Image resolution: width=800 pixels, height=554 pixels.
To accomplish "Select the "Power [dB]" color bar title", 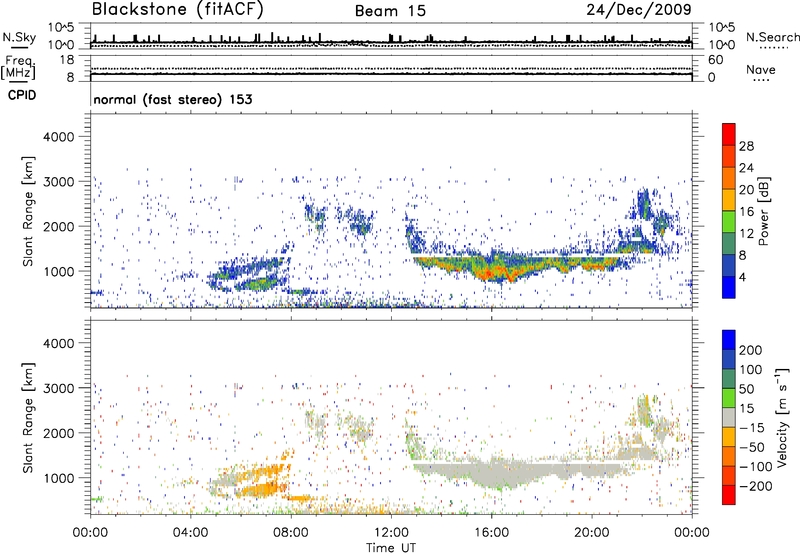I will (763, 211).
